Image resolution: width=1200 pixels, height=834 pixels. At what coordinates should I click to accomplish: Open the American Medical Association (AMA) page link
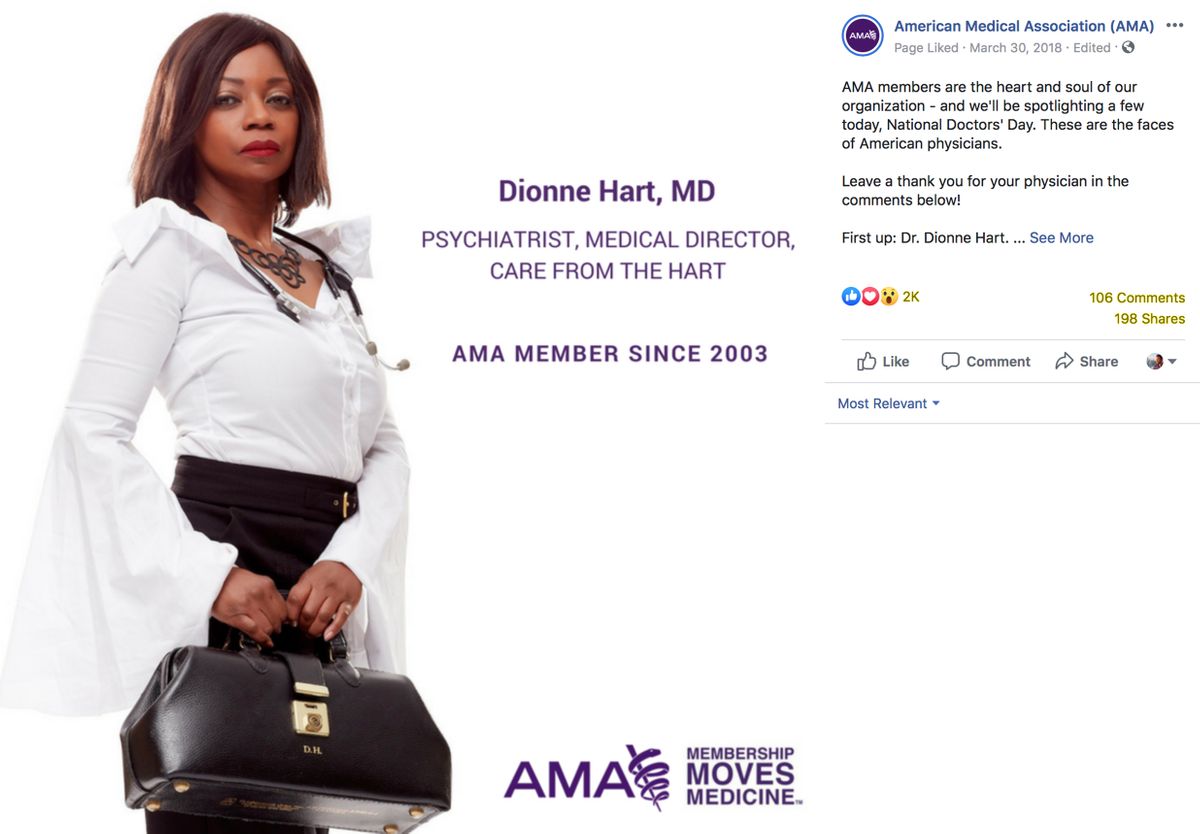[x=1024, y=26]
